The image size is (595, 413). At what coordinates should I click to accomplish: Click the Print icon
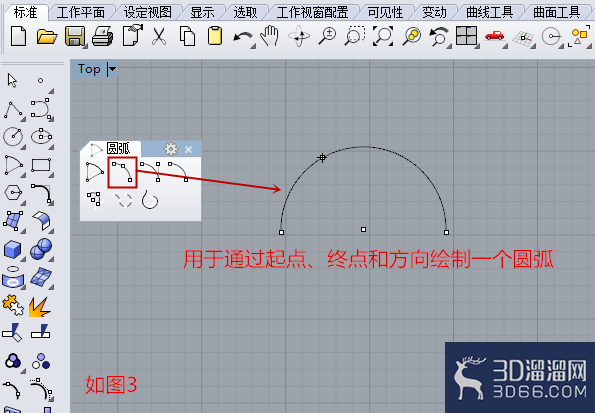click(102, 36)
